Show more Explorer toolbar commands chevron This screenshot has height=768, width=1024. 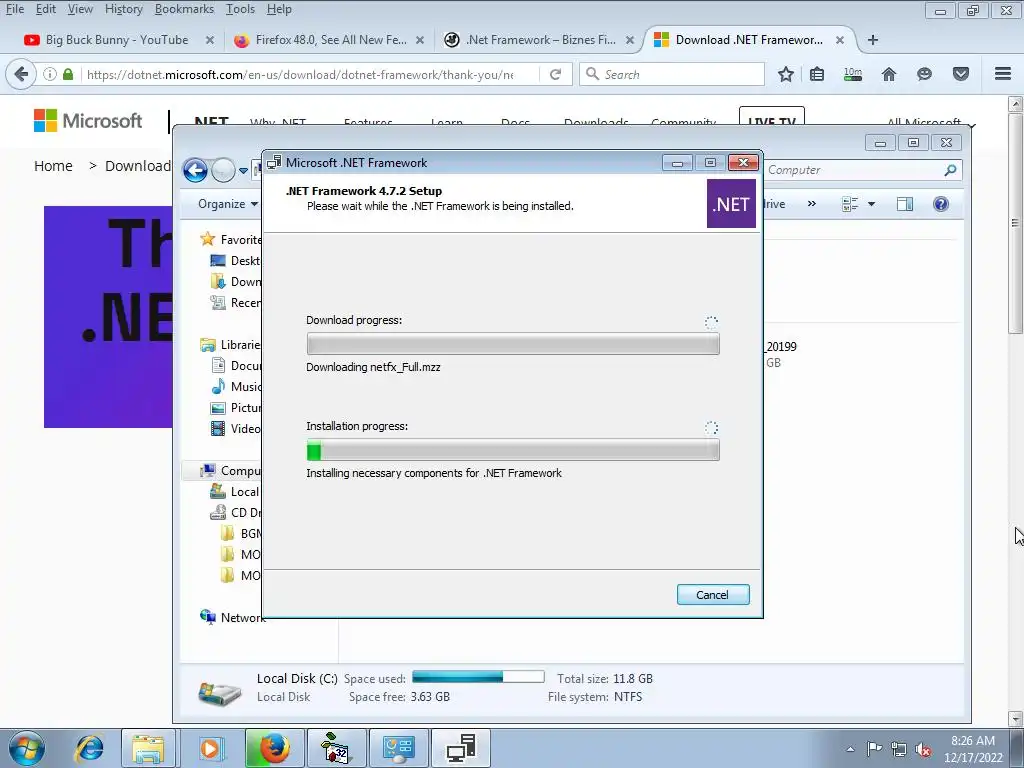811,204
